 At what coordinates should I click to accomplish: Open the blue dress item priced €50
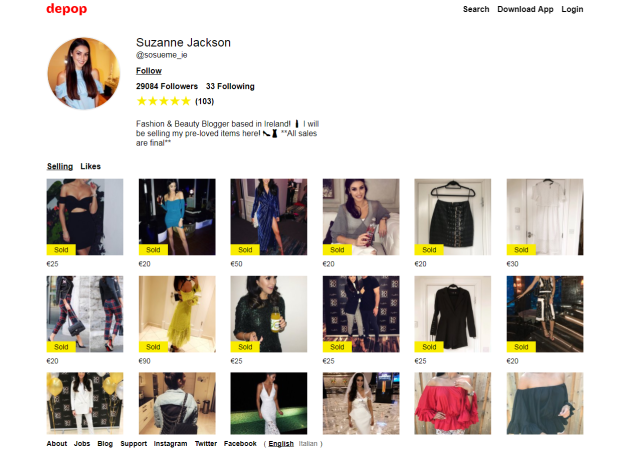click(x=269, y=217)
